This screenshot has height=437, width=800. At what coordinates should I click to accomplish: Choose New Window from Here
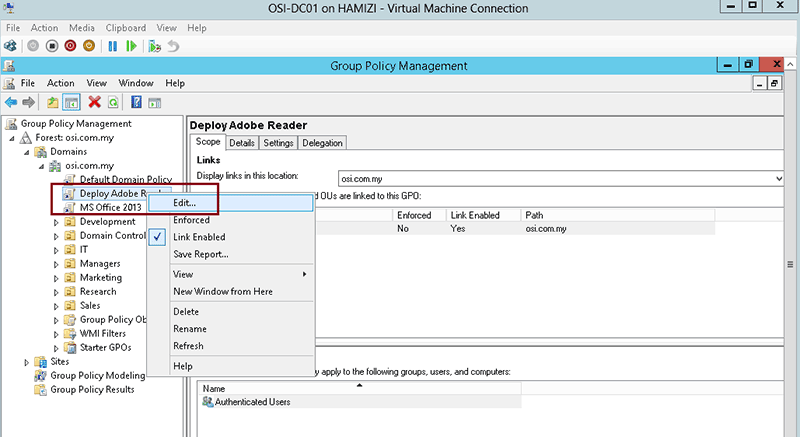tap(231, 292)
